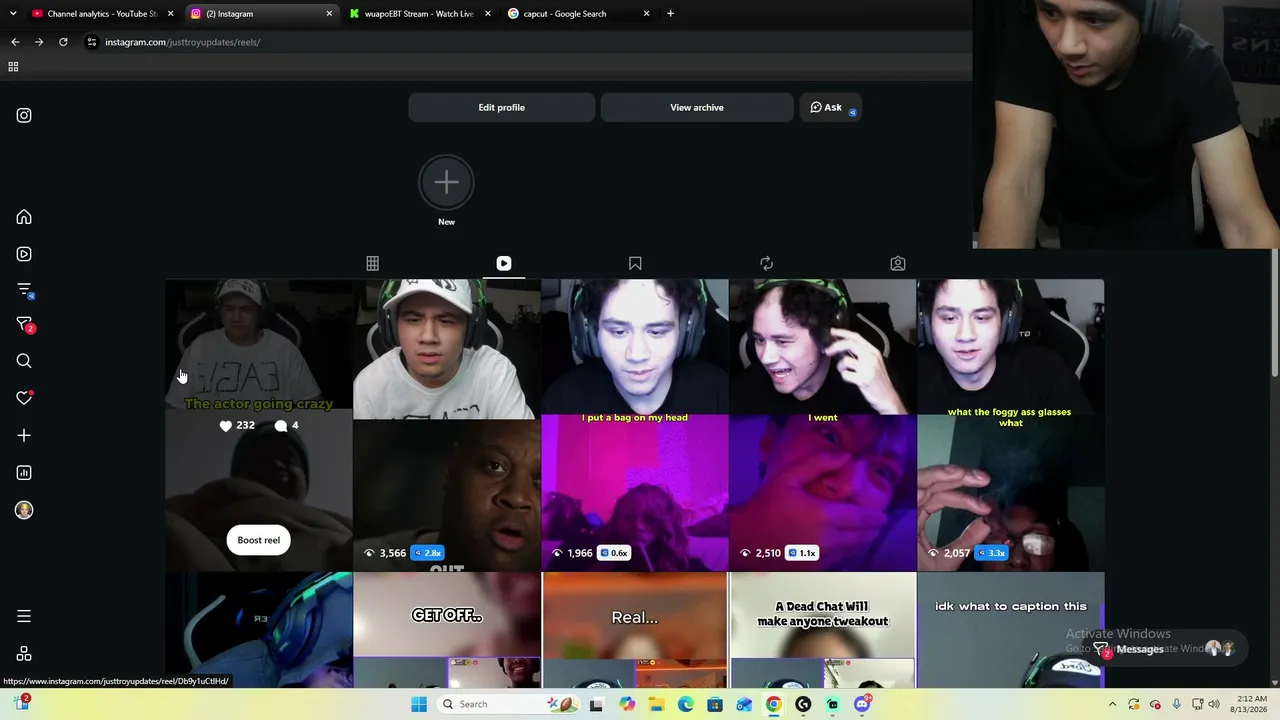Open the Messages icon in the sidebar
The image size is (1280, 720).
point(24,325)
